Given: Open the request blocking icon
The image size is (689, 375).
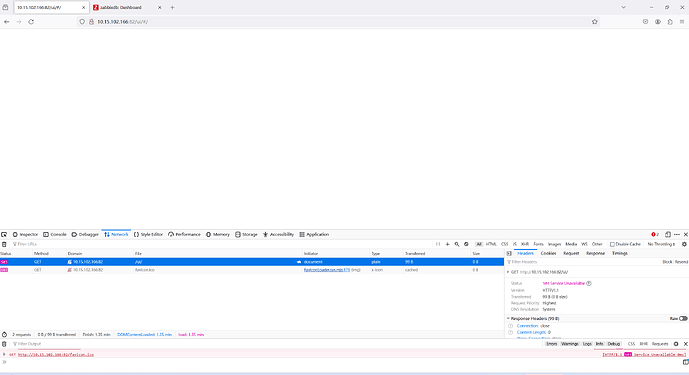Looking at the screenshot, I should point(466,244).
